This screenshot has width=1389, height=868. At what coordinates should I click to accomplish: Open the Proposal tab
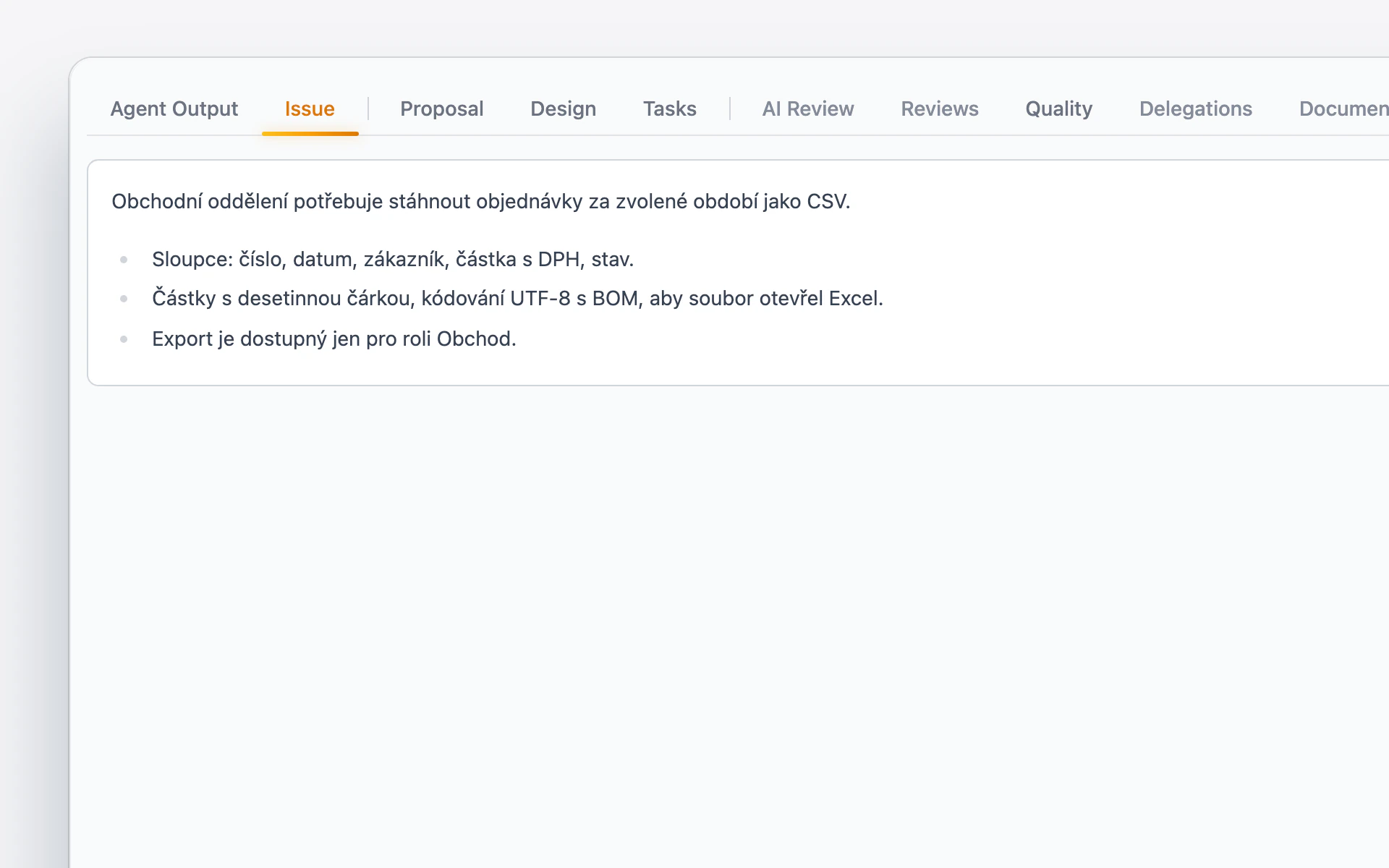coord(441,109)
